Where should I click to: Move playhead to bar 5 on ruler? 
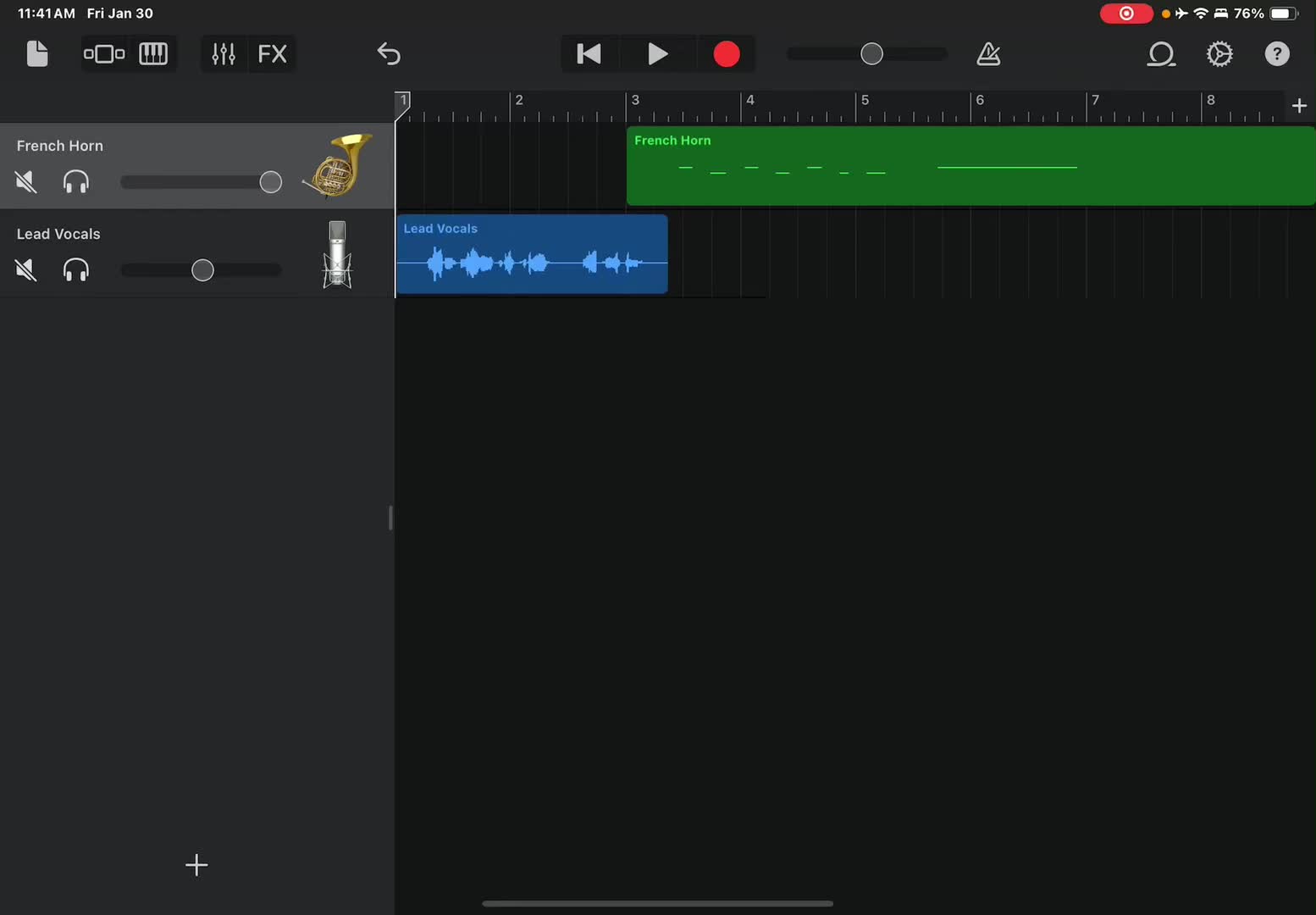865,100
